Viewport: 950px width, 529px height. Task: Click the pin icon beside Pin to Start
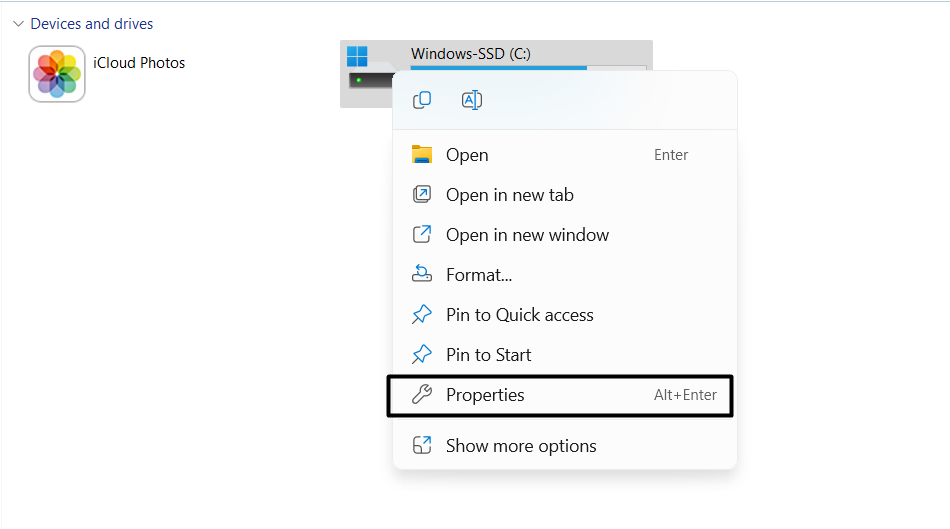coord(422,355)
